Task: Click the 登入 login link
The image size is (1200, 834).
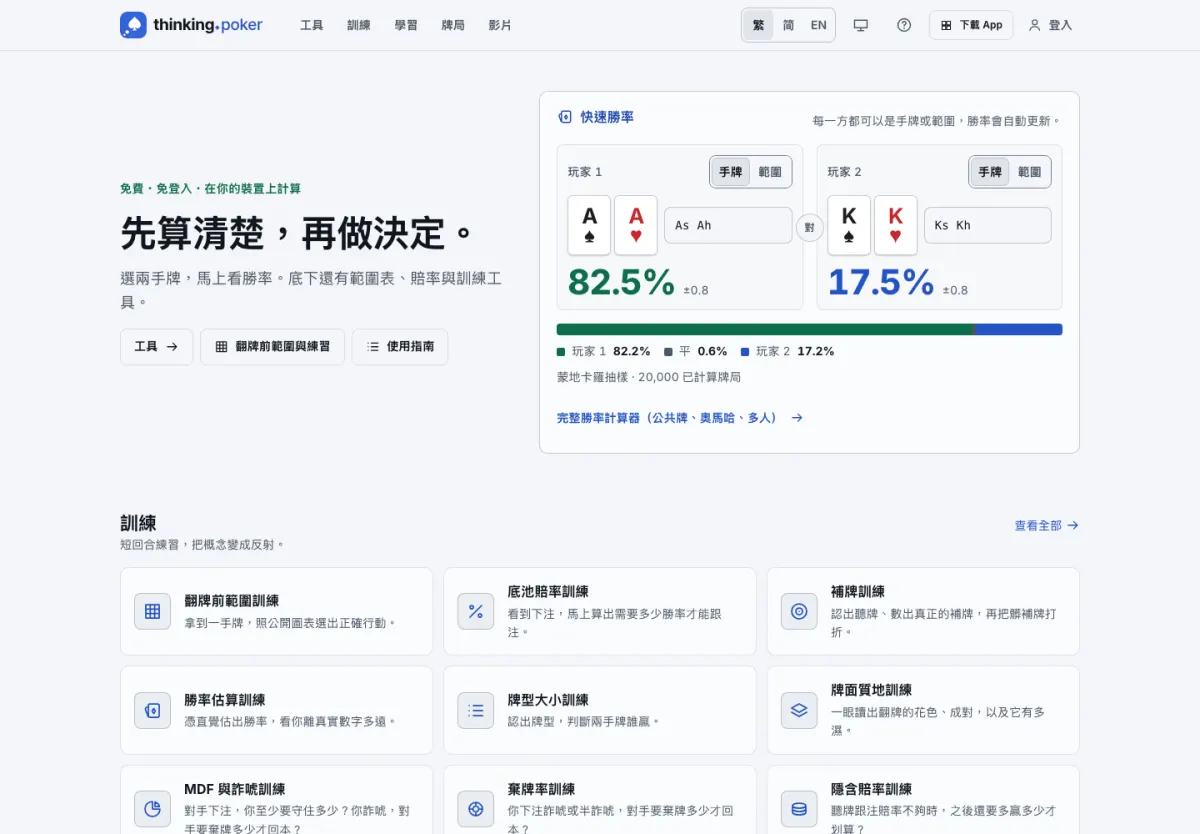Action: (1050, 25)
